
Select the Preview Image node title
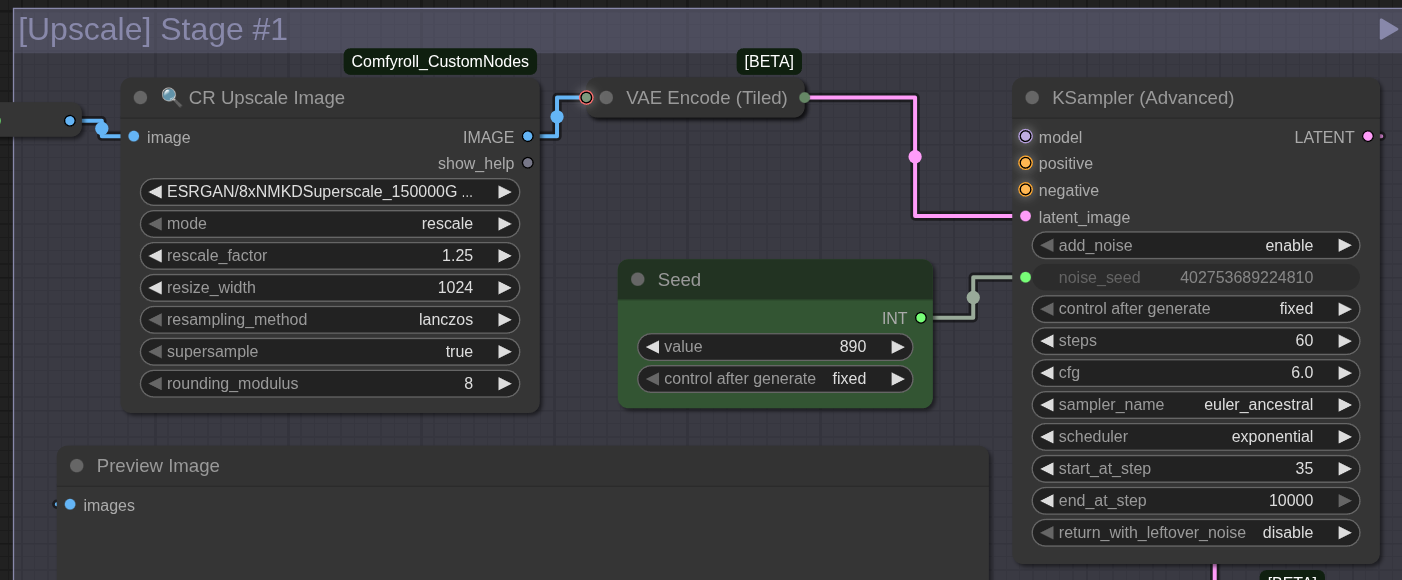click(x=158, y=466)
